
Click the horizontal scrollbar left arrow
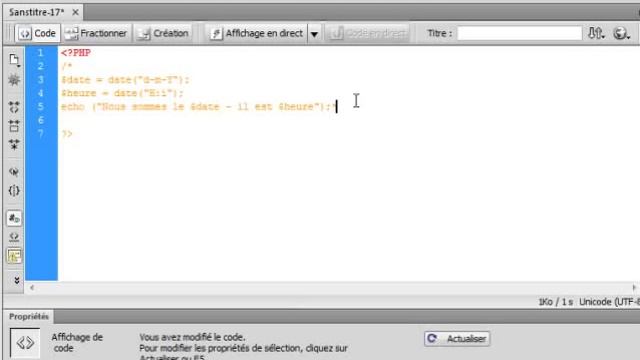tap(32, 288)
